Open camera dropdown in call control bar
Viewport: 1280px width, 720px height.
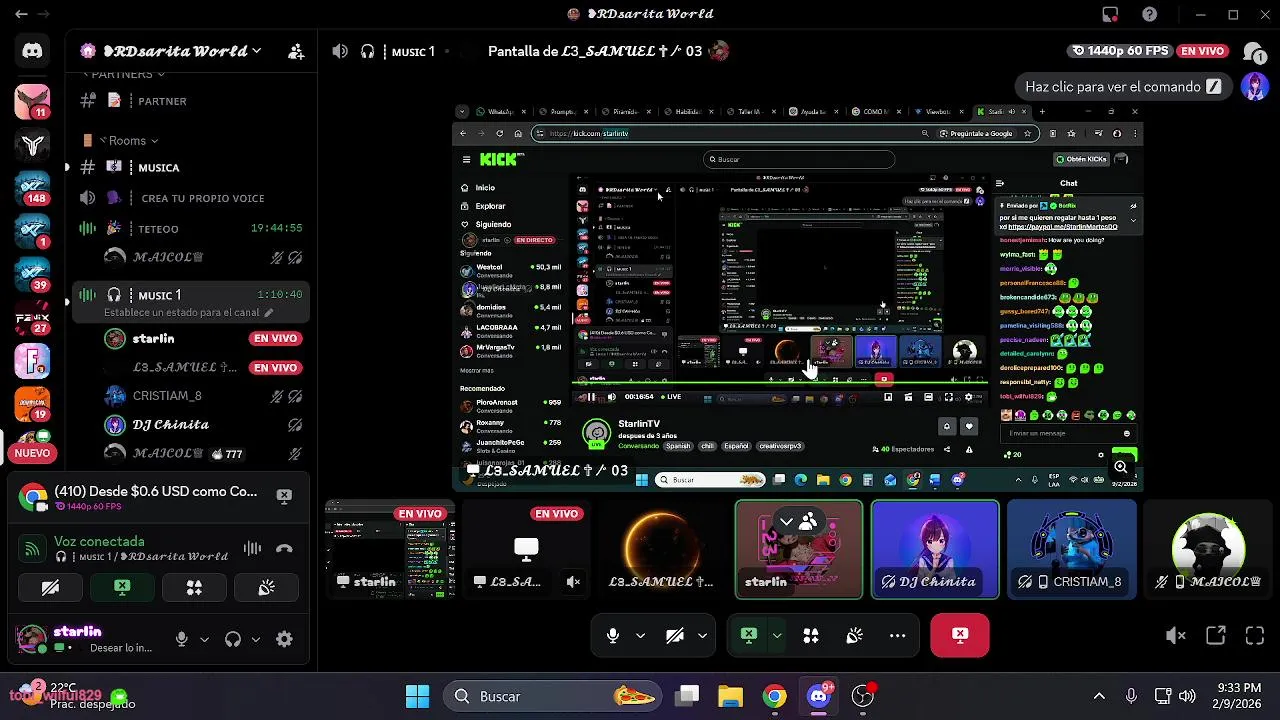point(702,635)
